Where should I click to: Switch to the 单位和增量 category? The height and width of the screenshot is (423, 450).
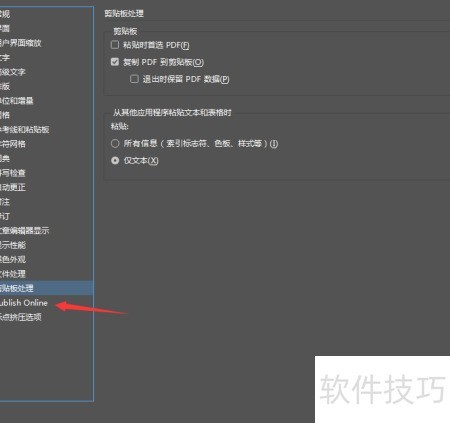(x=46, y=101)
